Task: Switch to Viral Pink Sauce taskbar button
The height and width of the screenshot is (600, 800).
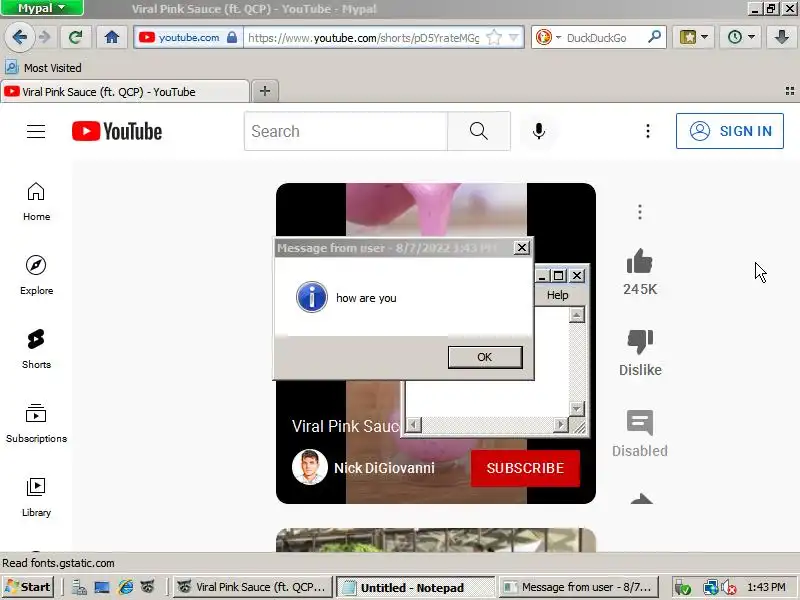Action: pyautogui.click(x=253, y=587)
